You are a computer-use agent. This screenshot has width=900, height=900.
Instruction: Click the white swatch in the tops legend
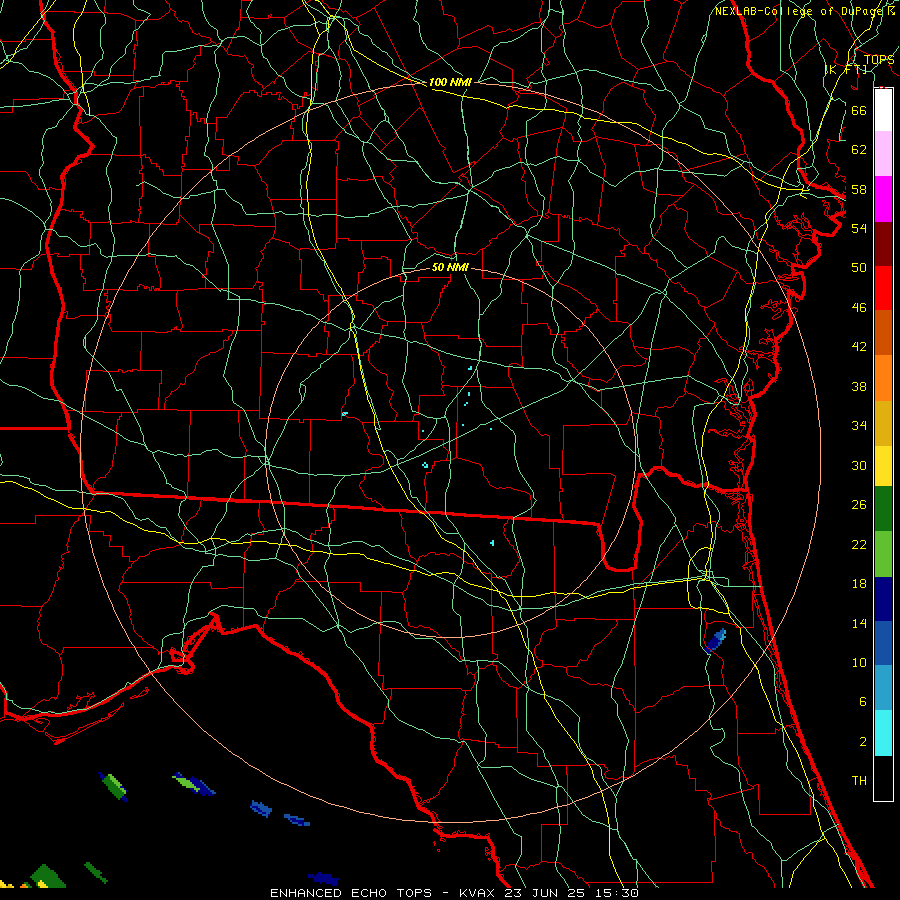(883, 110)
